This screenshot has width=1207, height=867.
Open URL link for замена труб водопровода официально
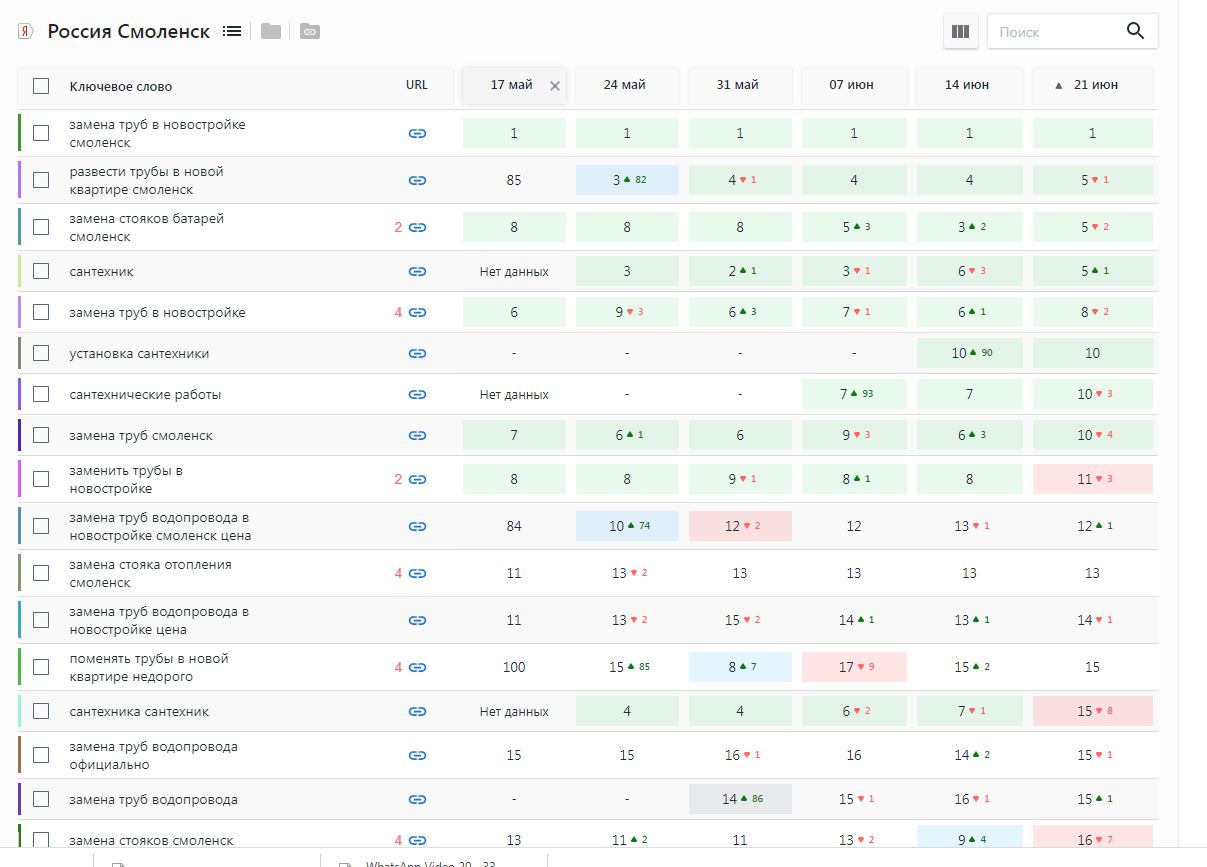[418, 755]
